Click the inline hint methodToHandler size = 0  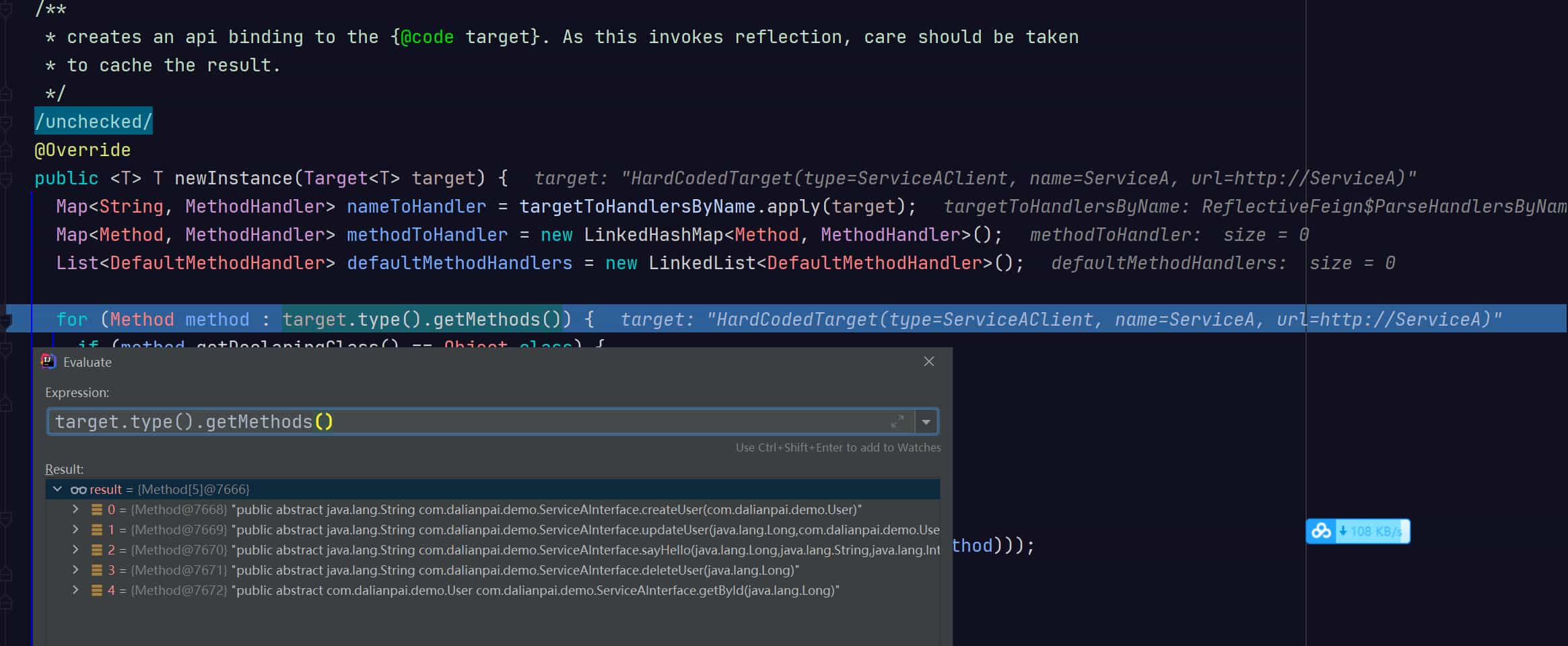tap(1169, 234)
